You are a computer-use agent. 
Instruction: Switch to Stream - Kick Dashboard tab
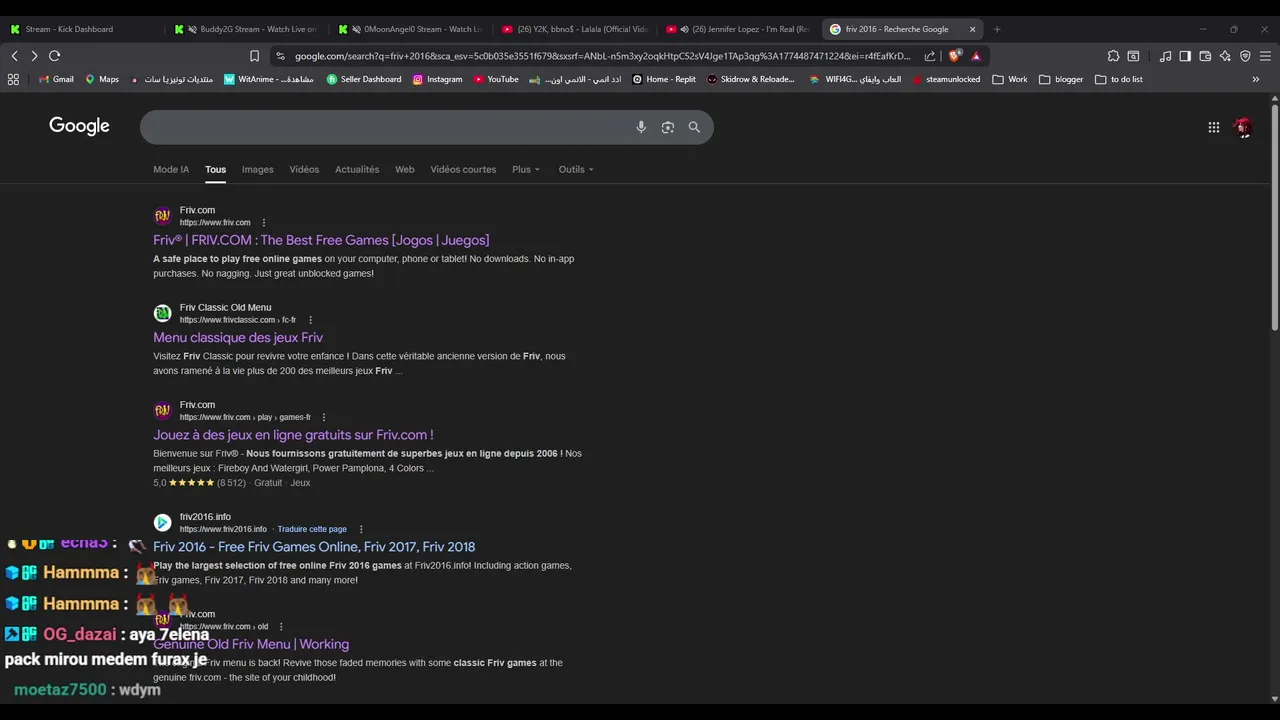point(82,29)
